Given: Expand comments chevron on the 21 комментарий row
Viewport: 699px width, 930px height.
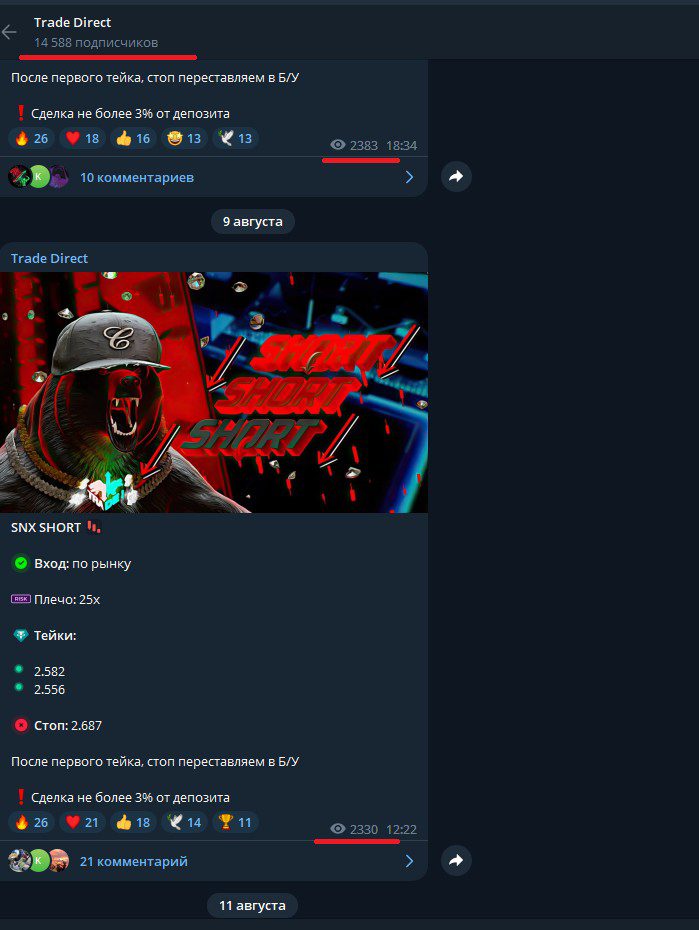Looking at the screenshot, I should (x=409, y=861).
